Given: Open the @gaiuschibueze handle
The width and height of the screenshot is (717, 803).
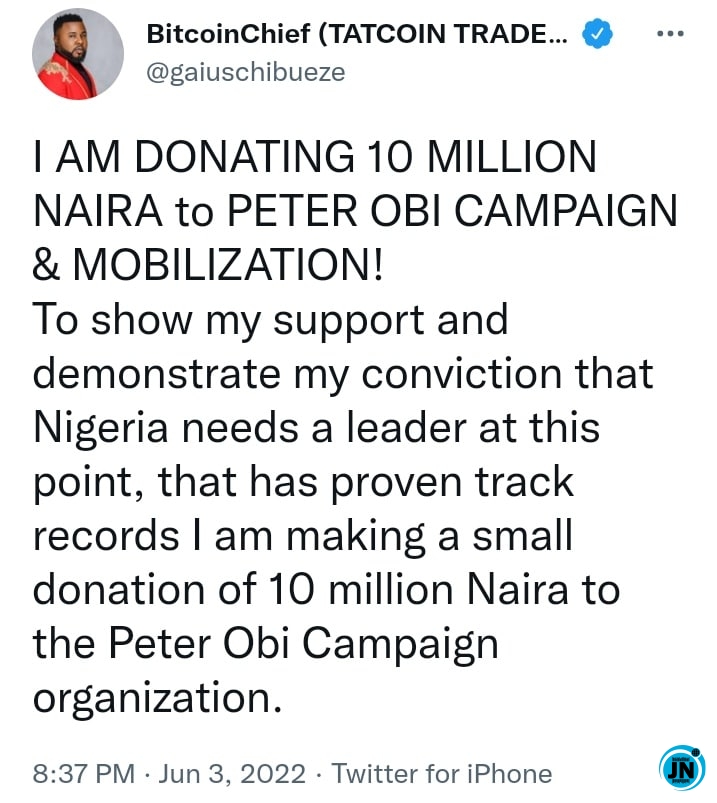Looking at the screenshot, I should click(x=246, y=72).
